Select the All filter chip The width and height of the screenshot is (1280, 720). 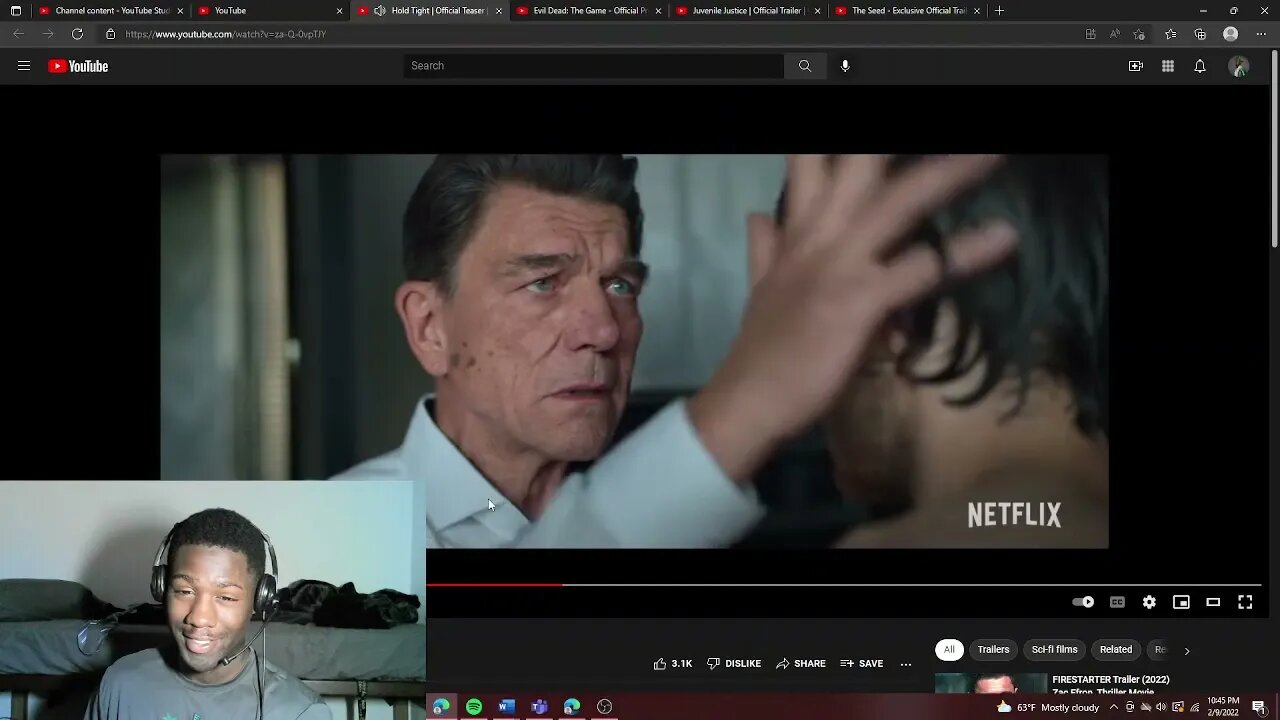coord(949,650)
